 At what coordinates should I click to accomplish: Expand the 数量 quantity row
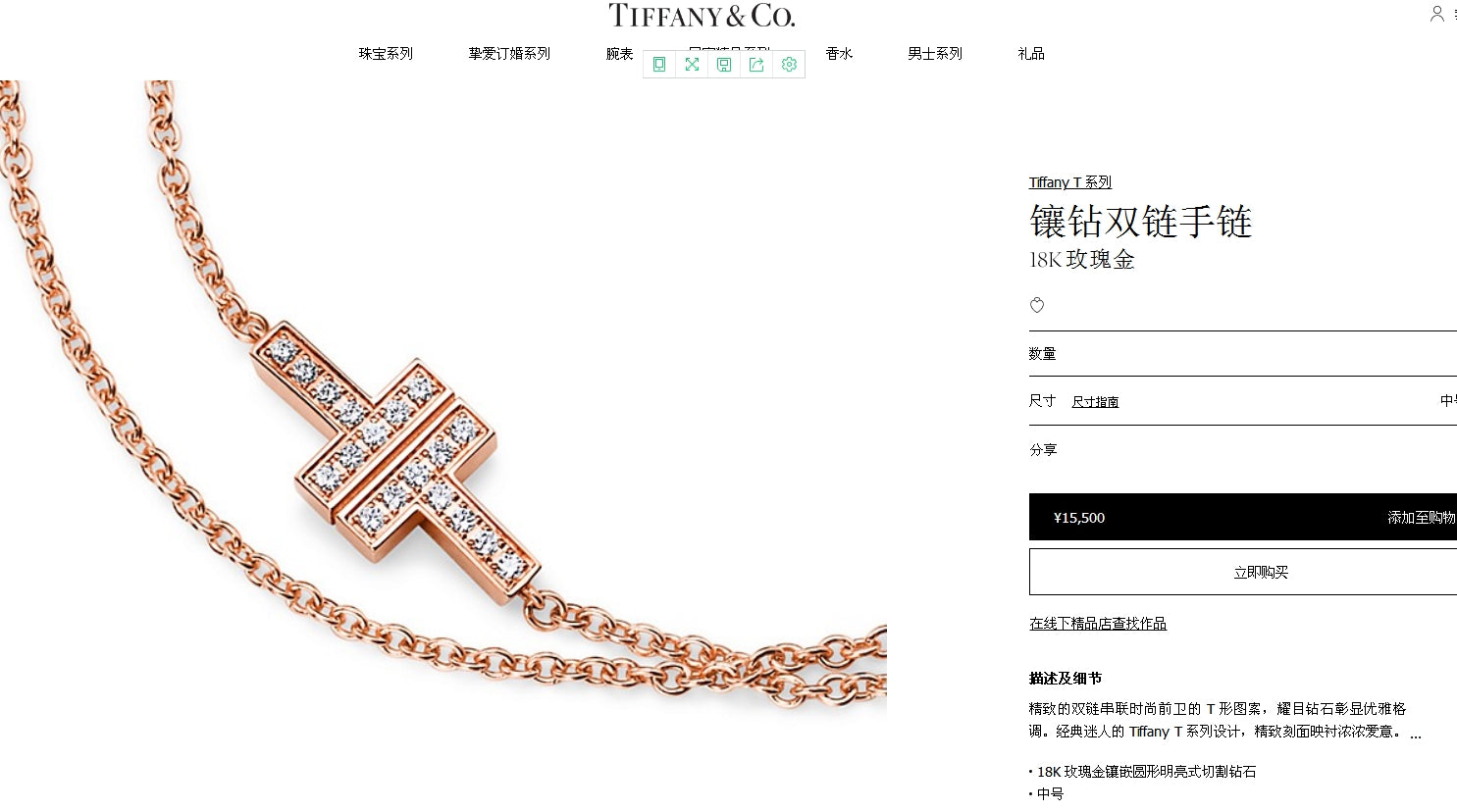pos(1243,354)
